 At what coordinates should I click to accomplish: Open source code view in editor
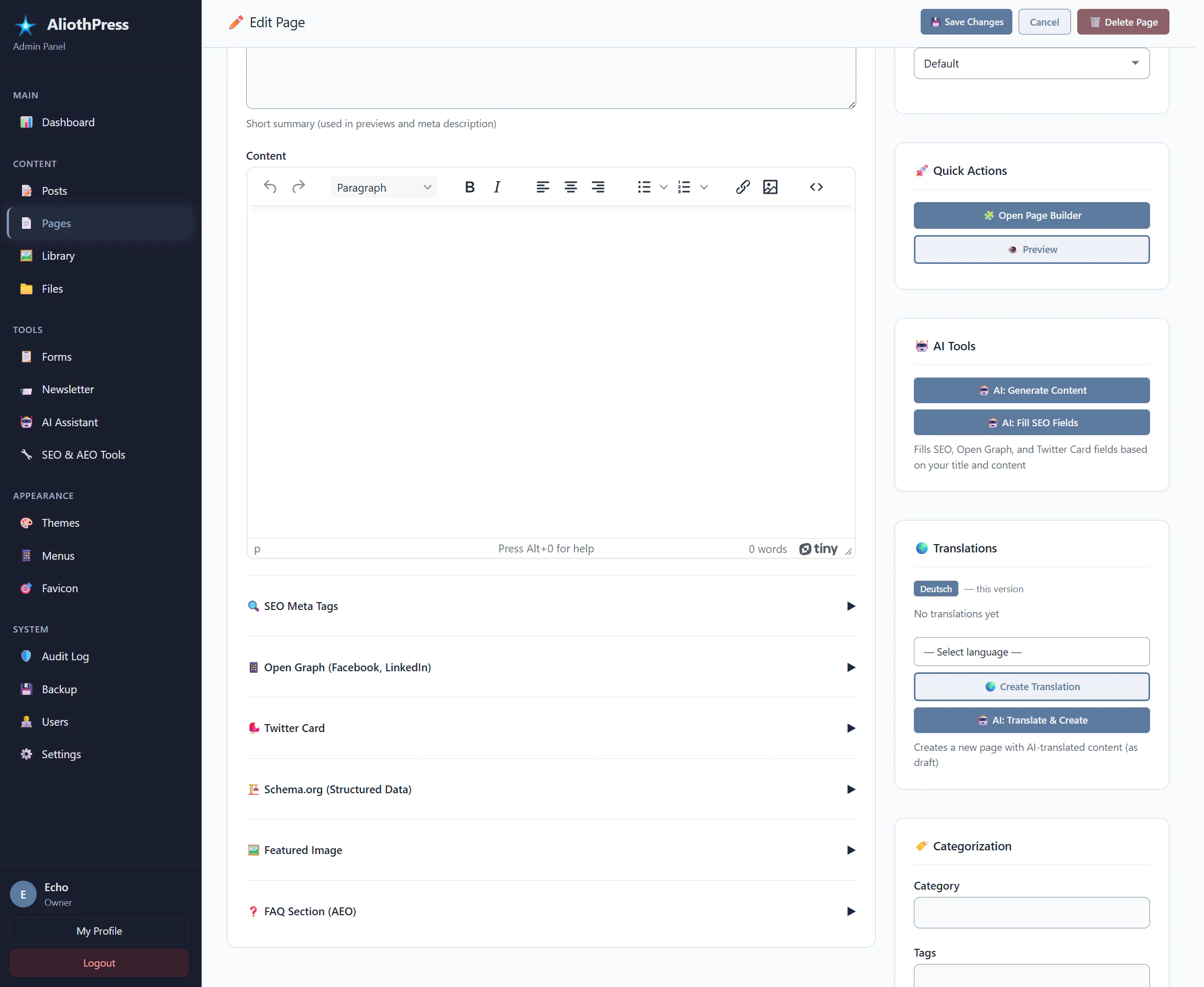[816, 187]
